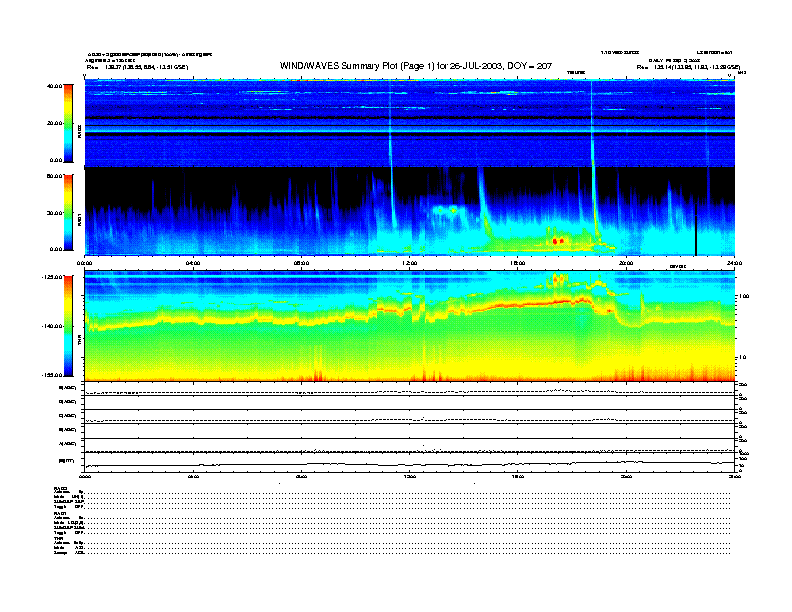The width and height of the screenshot is (792, 612).
Task: Click the 08:00 label under the middle spectrogram
Action: click(x=301, y=263)
